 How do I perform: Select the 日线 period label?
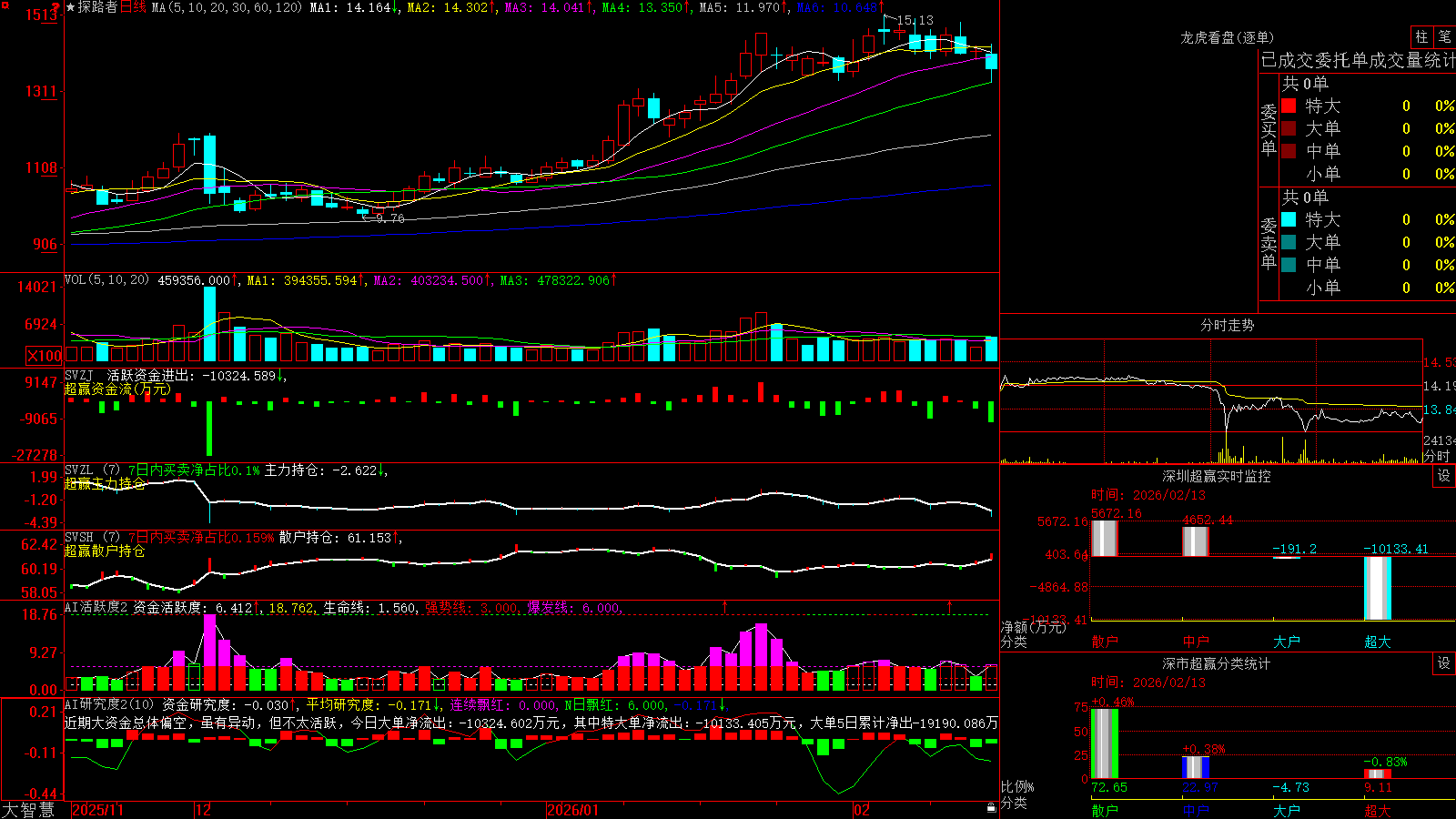pos(133,7)
